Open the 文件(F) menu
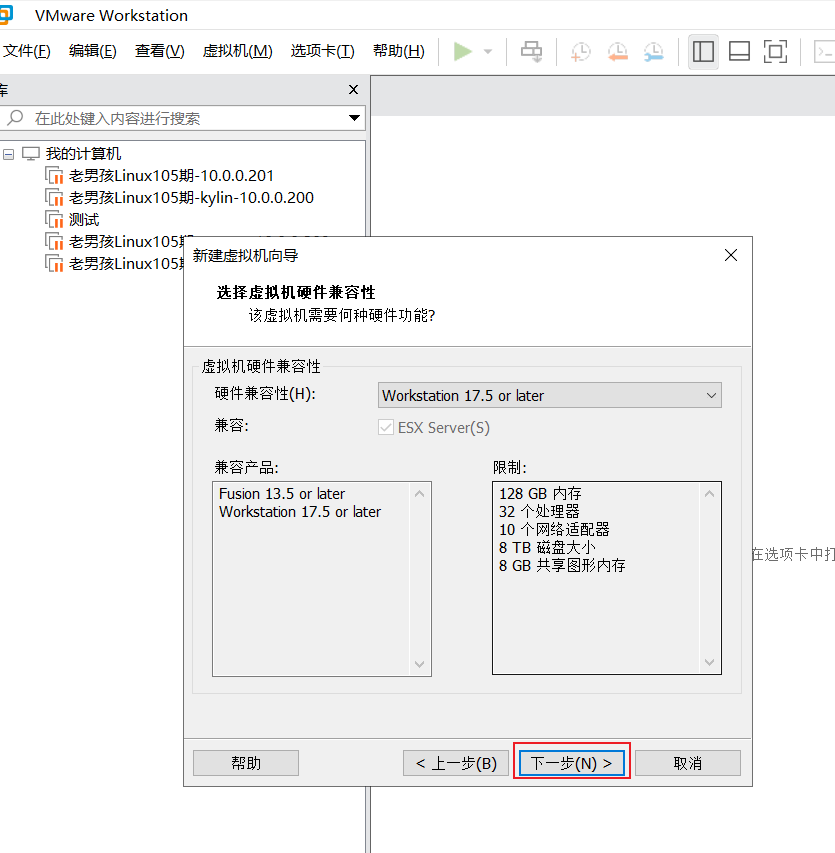 point(27,51)
